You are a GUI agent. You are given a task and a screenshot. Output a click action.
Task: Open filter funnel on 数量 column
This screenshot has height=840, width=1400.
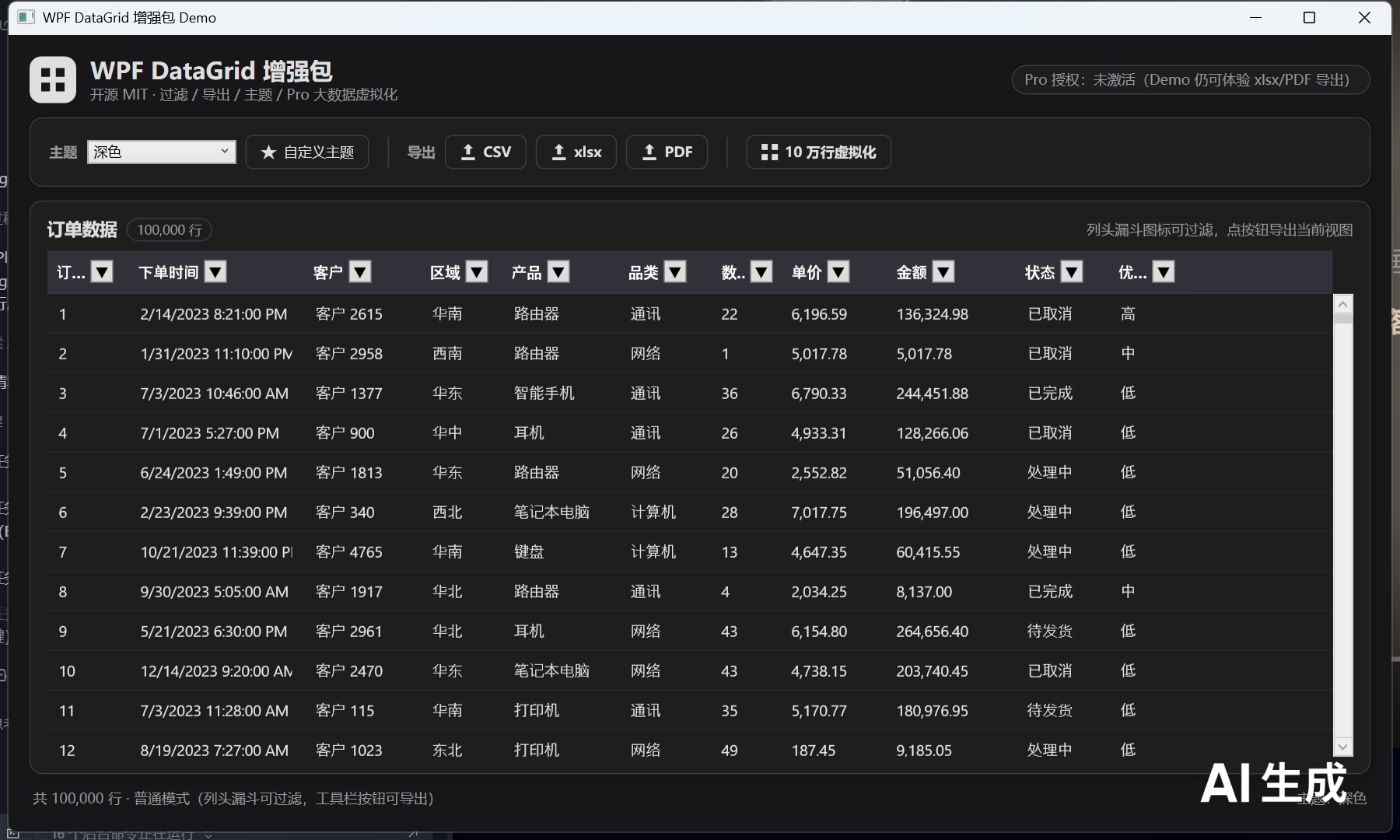pyautogui.click(x=761, y=272)
